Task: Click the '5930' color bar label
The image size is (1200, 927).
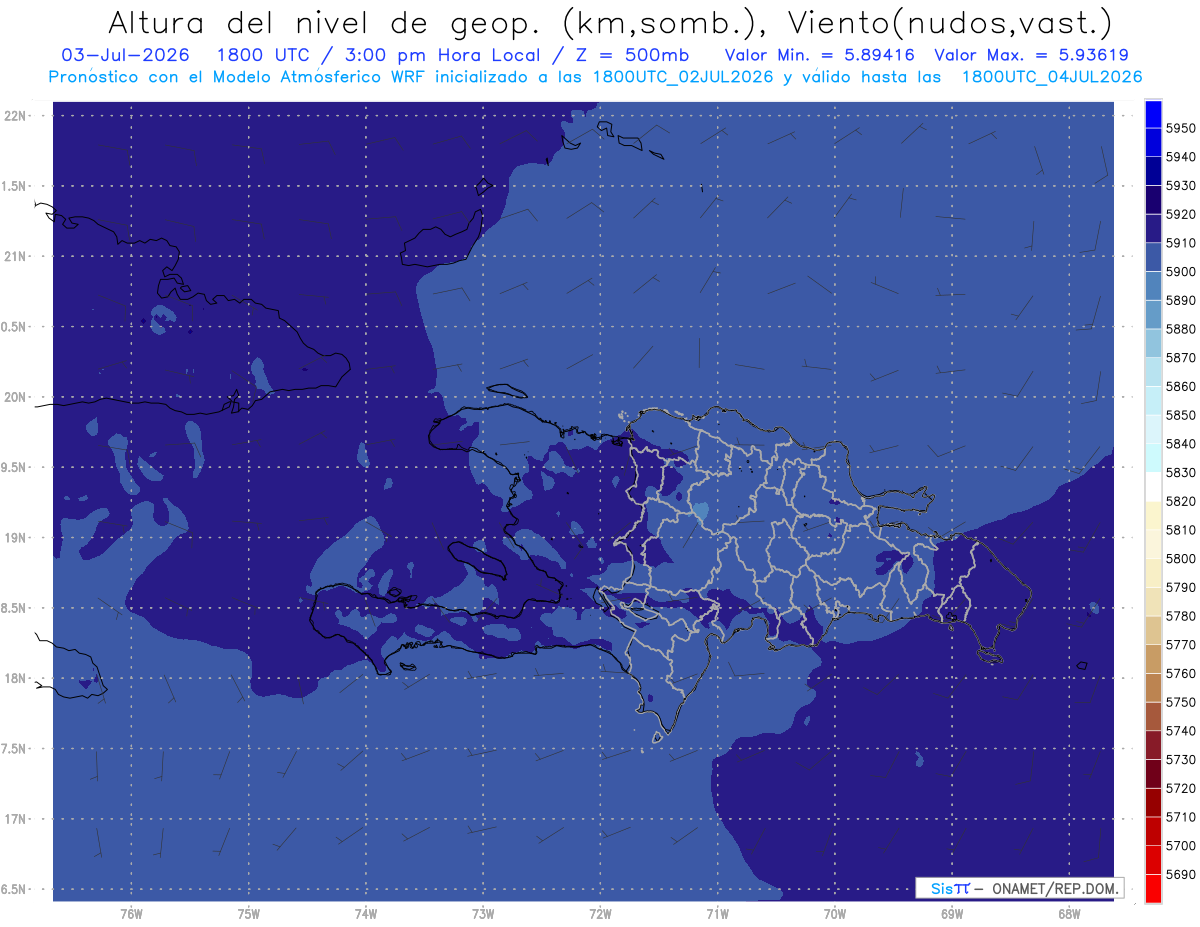Action: (x=1180, y=186)
